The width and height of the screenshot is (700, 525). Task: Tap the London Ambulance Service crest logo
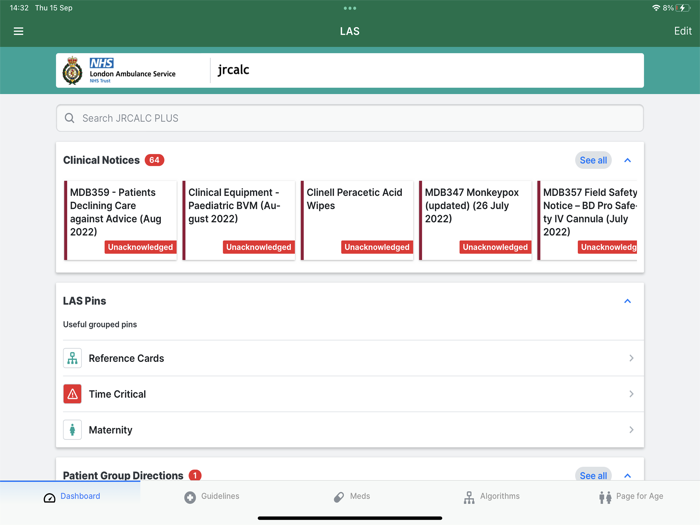[x=72, y=71]
